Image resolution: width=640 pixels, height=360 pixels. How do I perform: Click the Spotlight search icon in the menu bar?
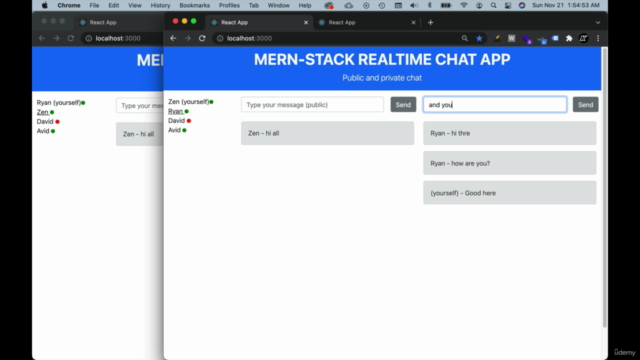tap(493, 5)
